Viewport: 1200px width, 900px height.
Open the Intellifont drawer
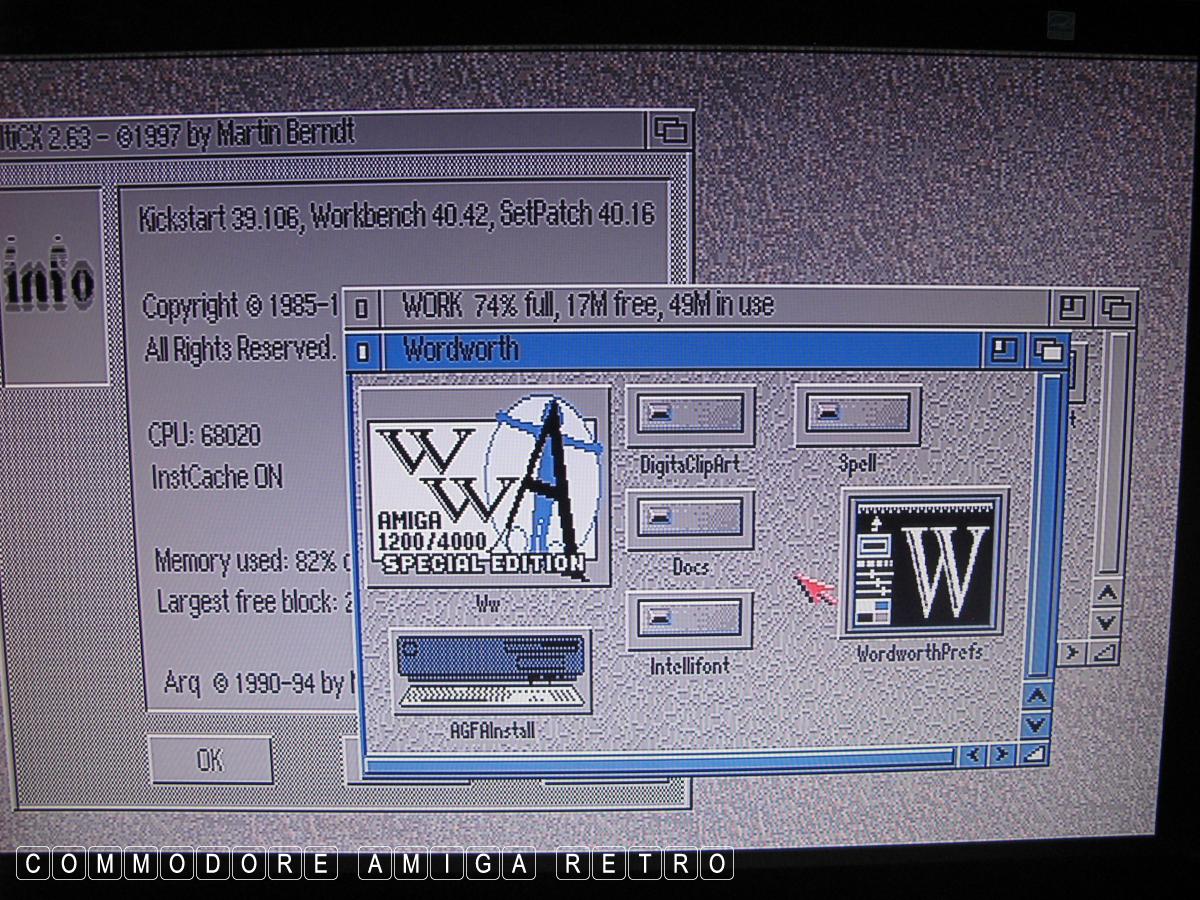(x=690, y=620)
